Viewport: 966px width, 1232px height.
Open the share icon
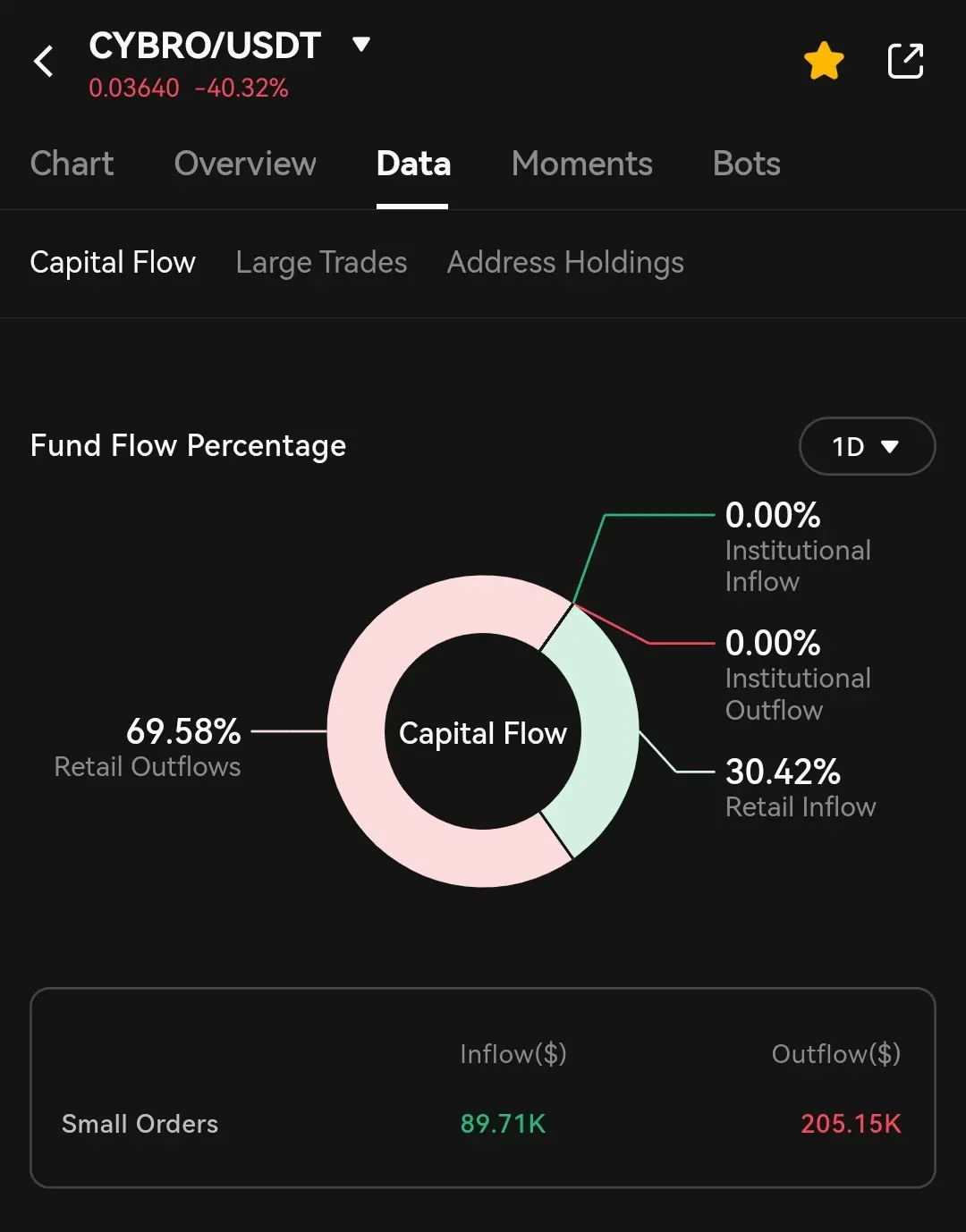click(x=905, y=61)
